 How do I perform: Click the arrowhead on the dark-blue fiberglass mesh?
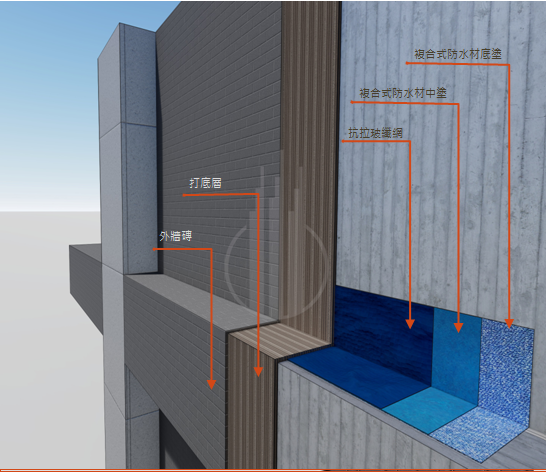click(x=410, y=324)
